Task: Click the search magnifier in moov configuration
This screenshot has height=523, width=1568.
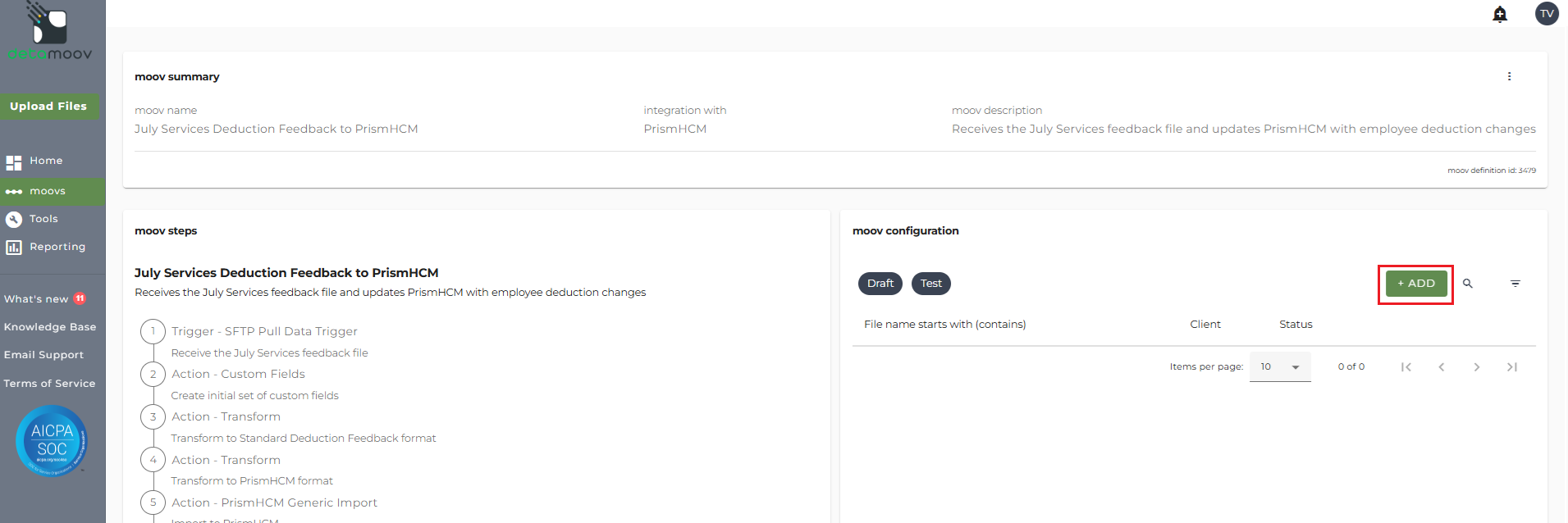Action: pos(1468,284)
